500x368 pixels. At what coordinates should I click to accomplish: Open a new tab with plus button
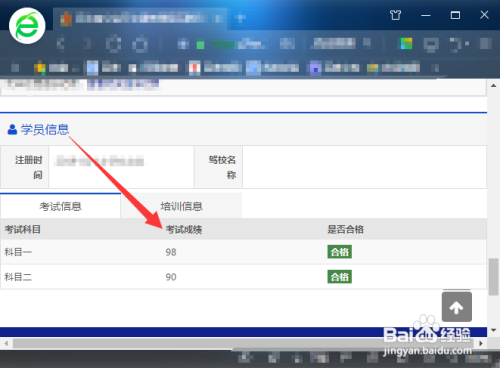point(240,18)
